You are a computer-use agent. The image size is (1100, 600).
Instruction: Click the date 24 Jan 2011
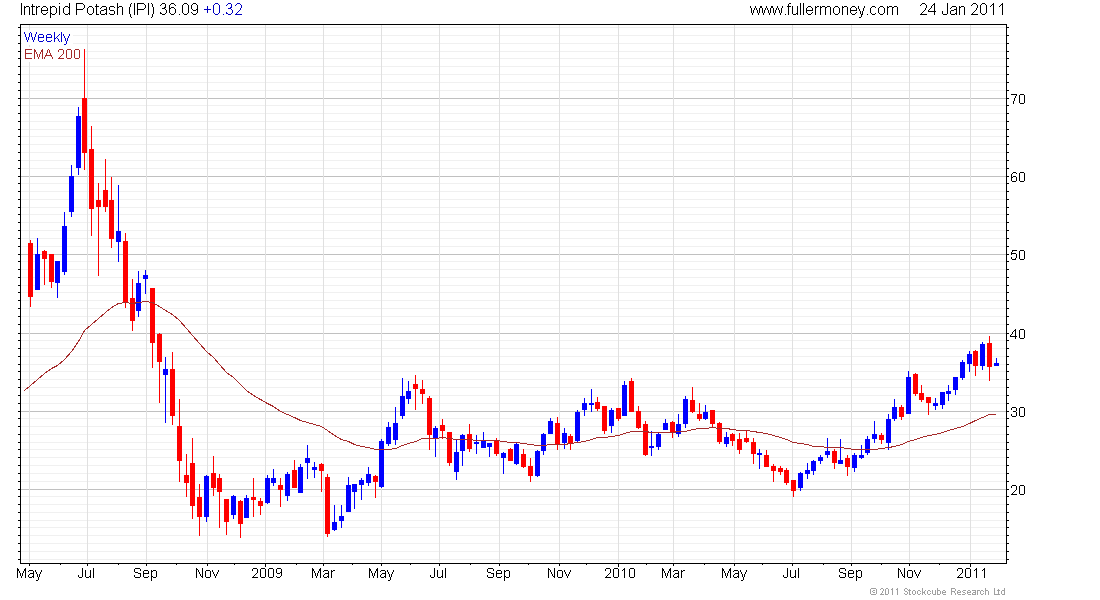[x=962, y=10]
